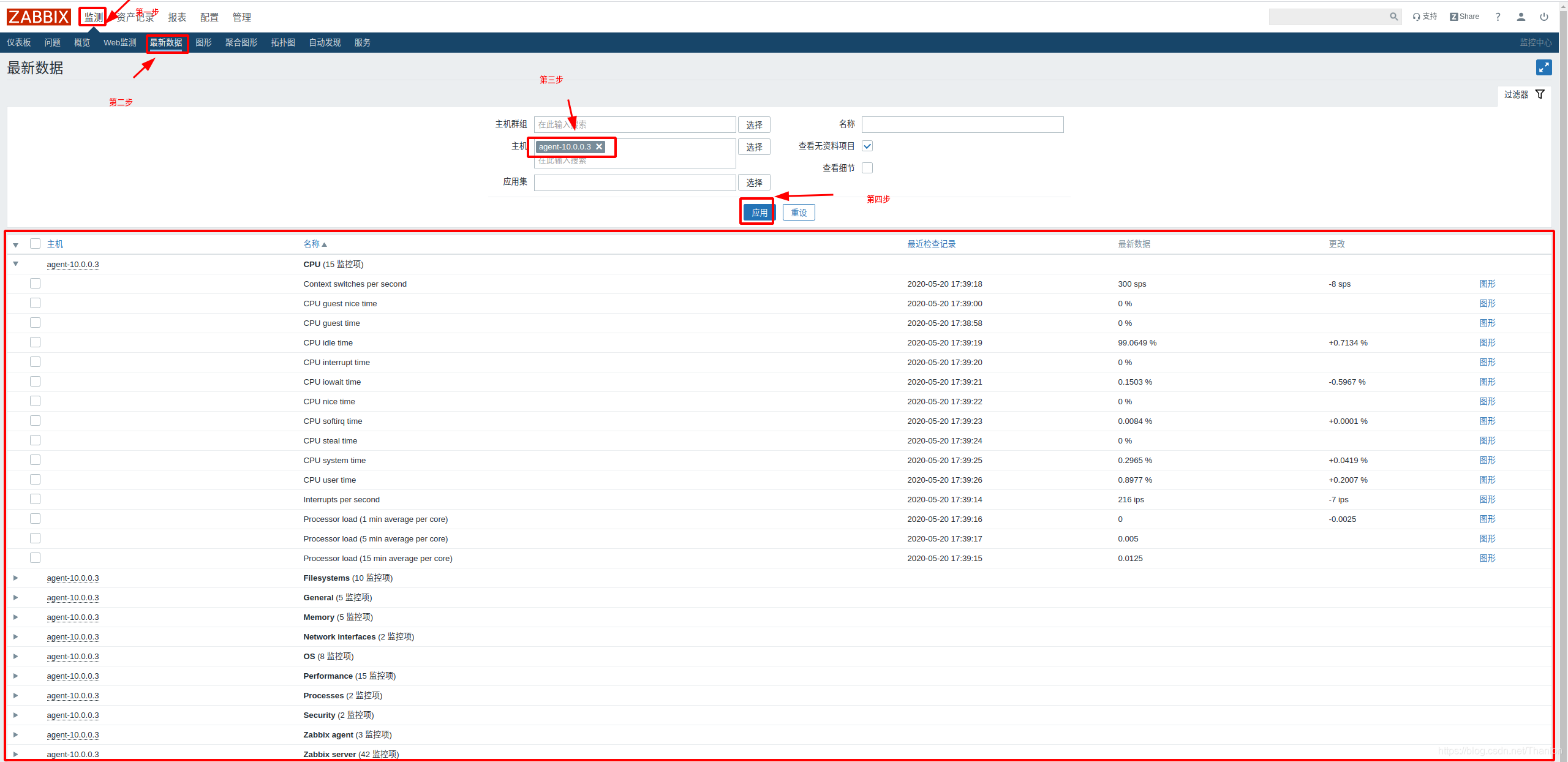The height and width of the screenshot is (762, 1568).
Task: Open 图形 link for CPU idle time
Action: click(1487, 342)
